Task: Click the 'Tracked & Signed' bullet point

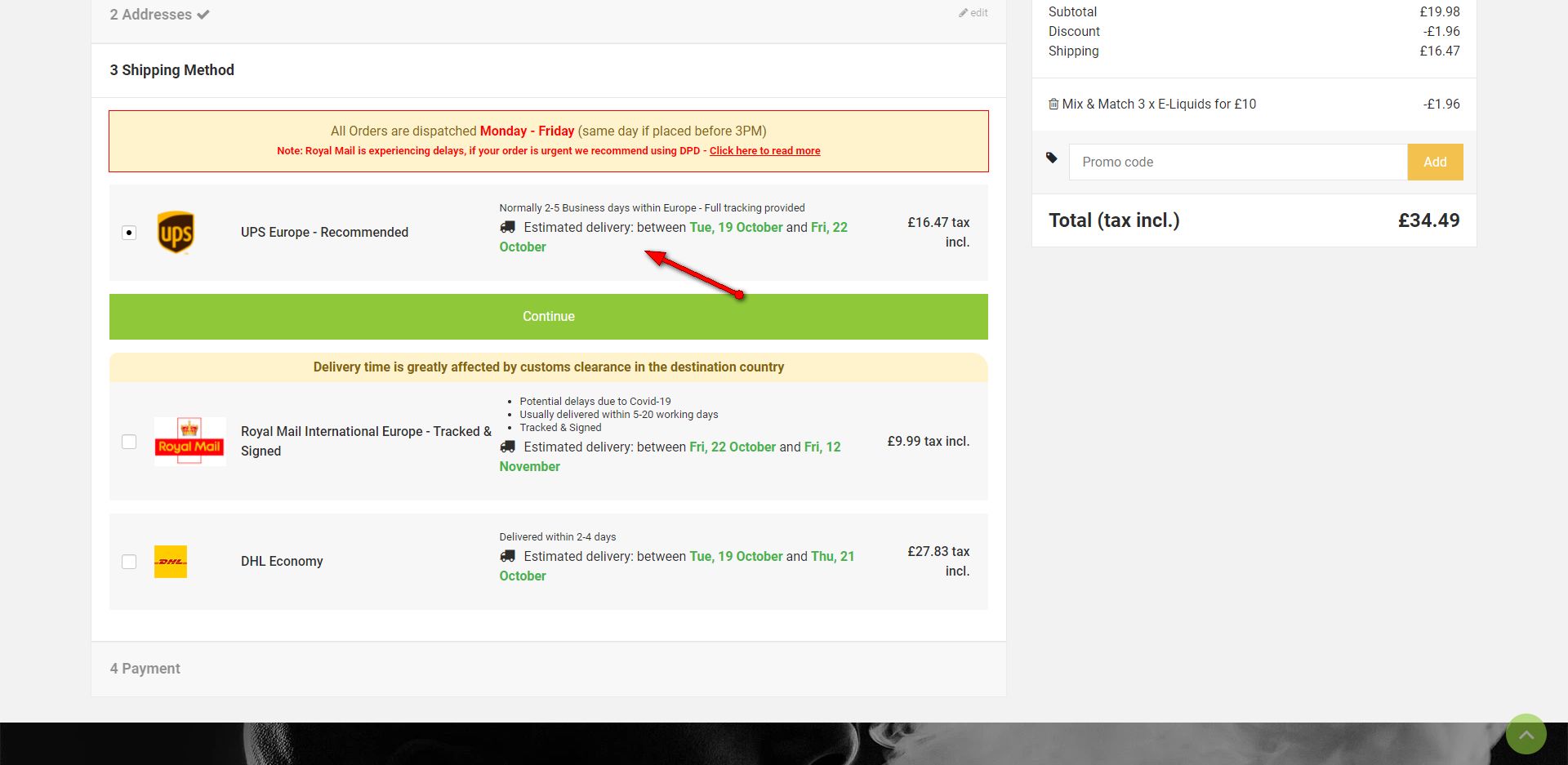Action: pyautogui.click(x=560, y=428)
